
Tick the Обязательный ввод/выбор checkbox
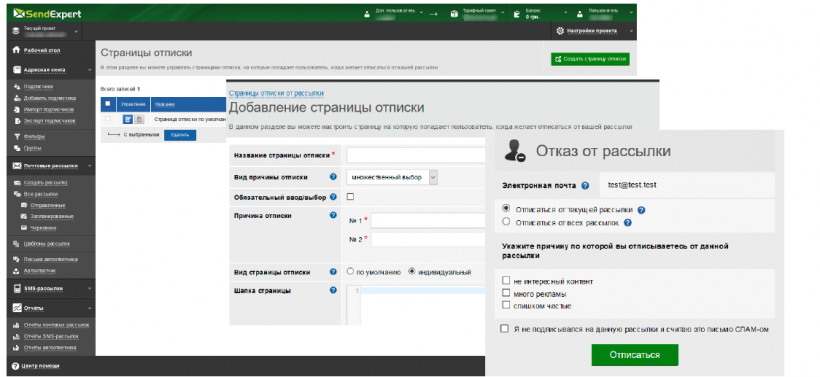point(350,197)
